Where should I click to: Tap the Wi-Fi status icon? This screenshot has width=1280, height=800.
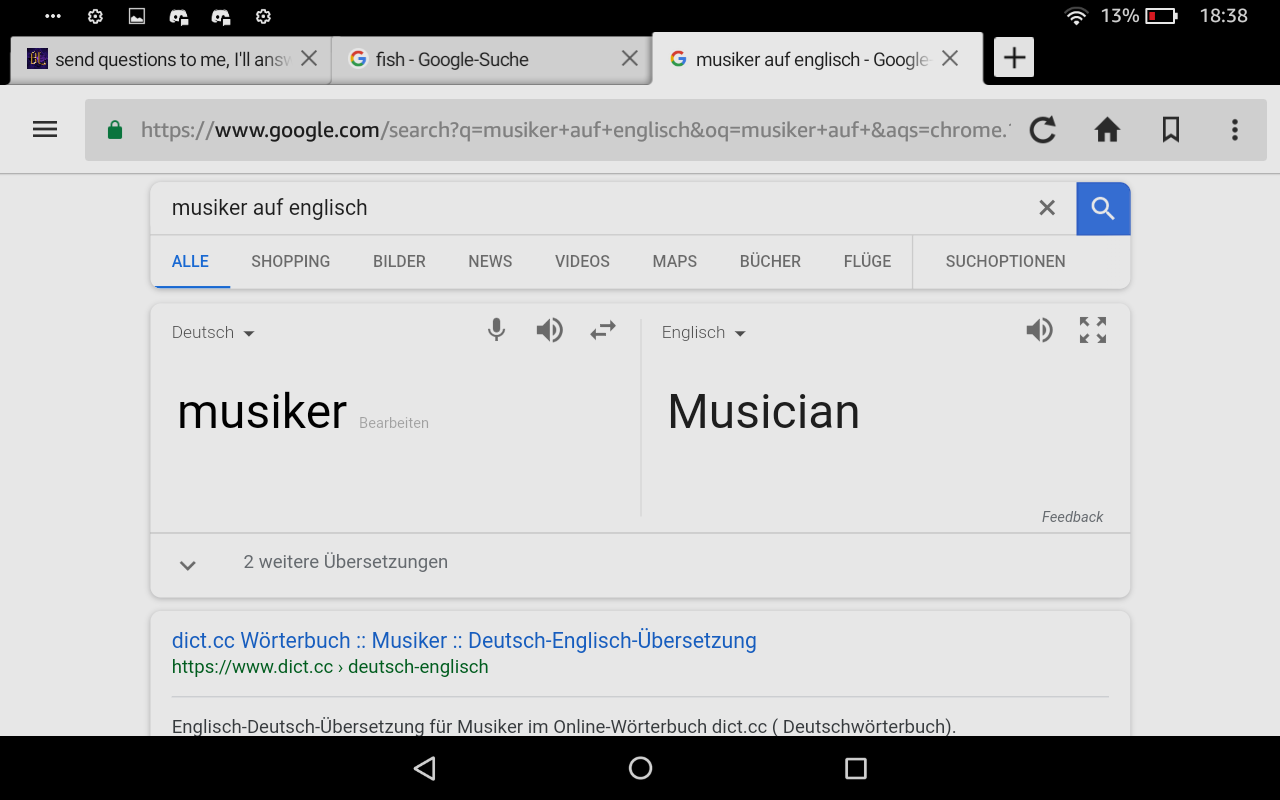pyautogui.click(x=1076, y=16)
